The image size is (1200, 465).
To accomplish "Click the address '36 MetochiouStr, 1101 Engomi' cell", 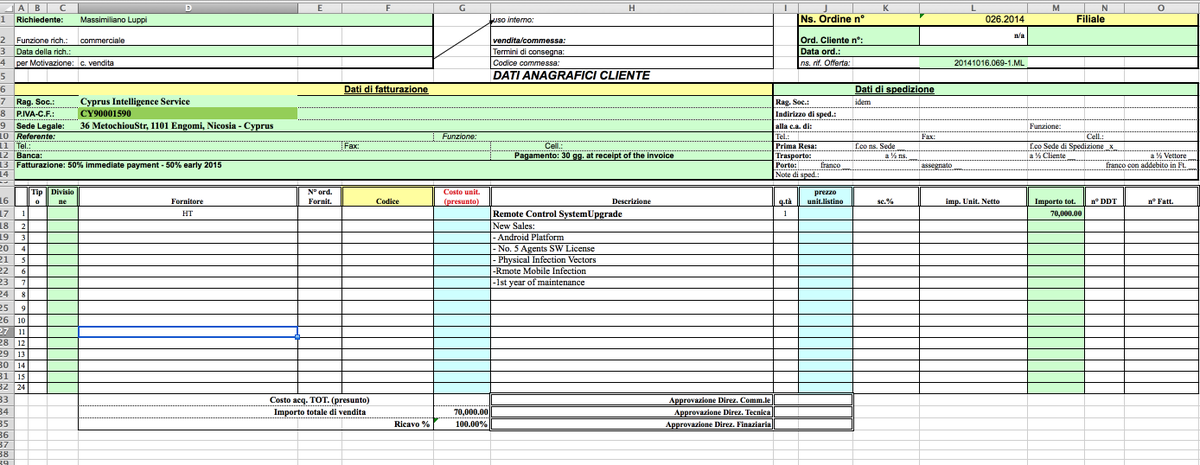I will [x=188, y=126].
